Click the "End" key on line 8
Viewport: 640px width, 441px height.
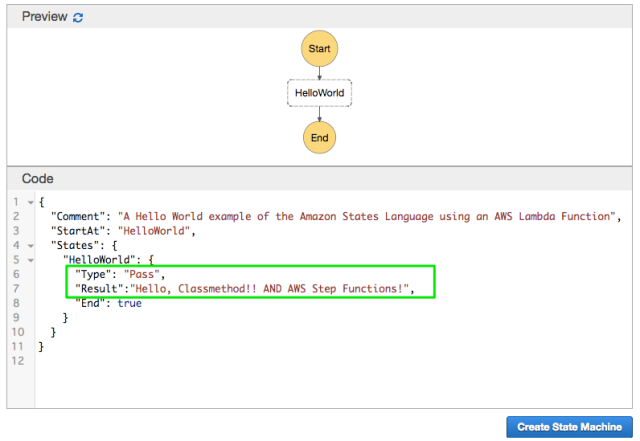pyautogui.click(x=90, y=303)
